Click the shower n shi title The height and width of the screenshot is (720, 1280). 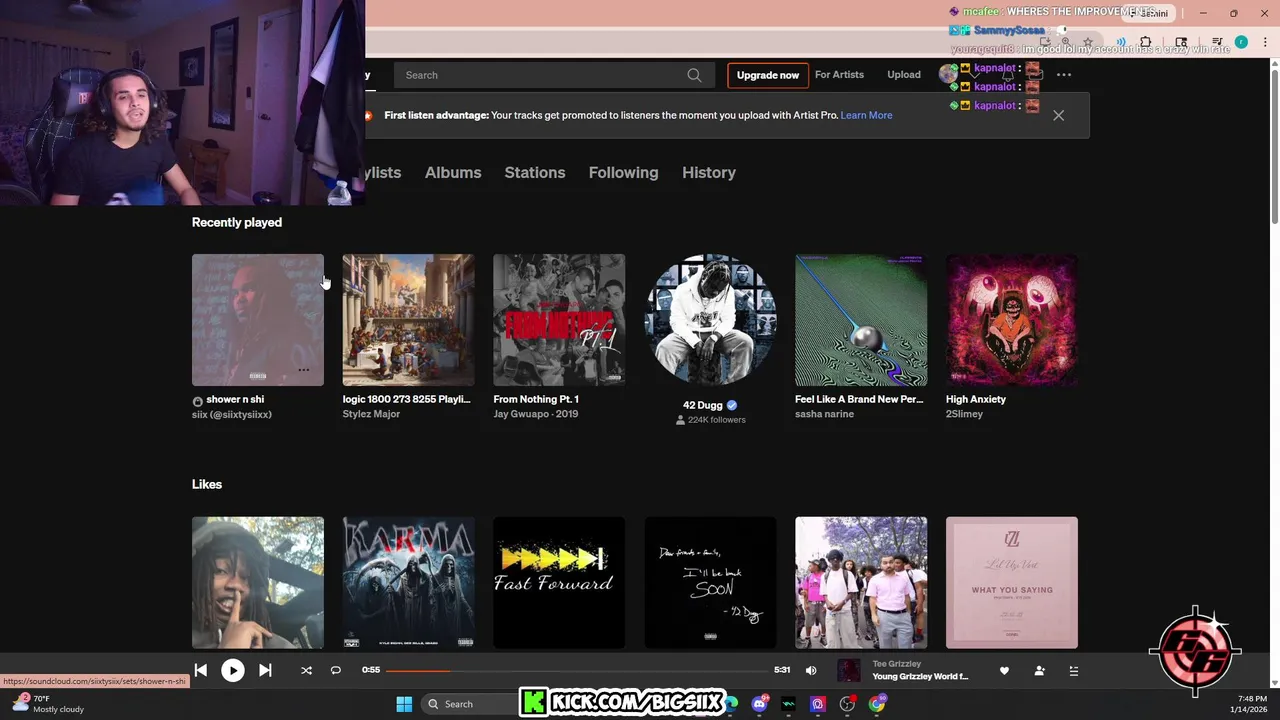[235, 399]
